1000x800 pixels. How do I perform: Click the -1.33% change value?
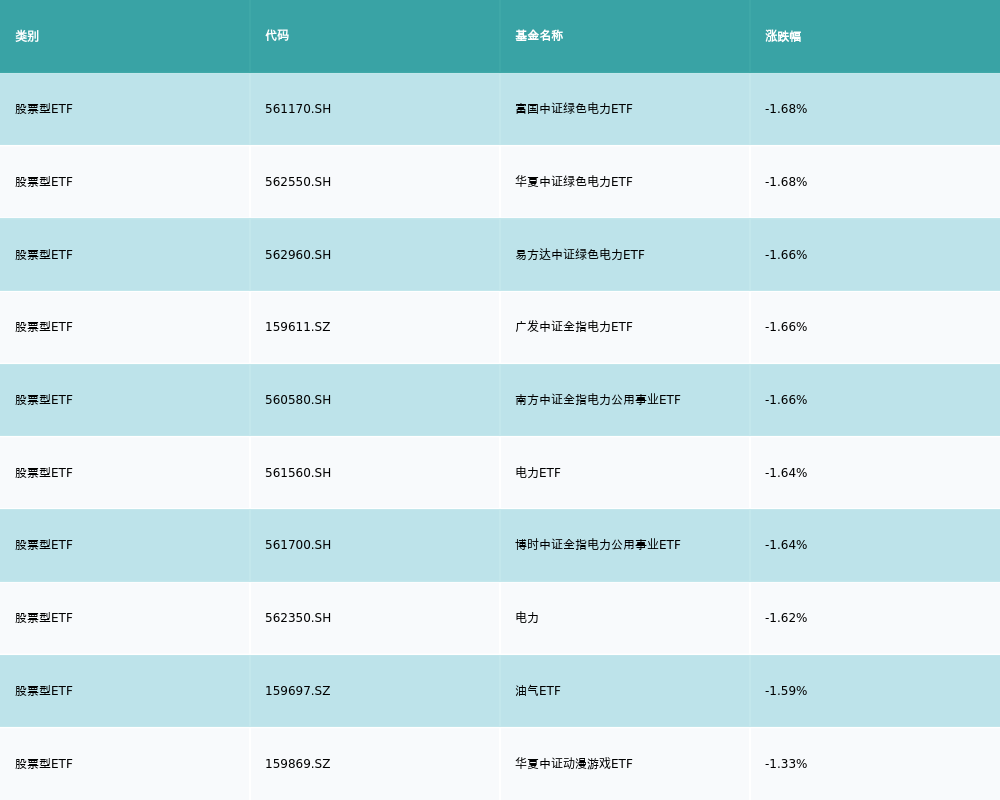tap(786, 764)
